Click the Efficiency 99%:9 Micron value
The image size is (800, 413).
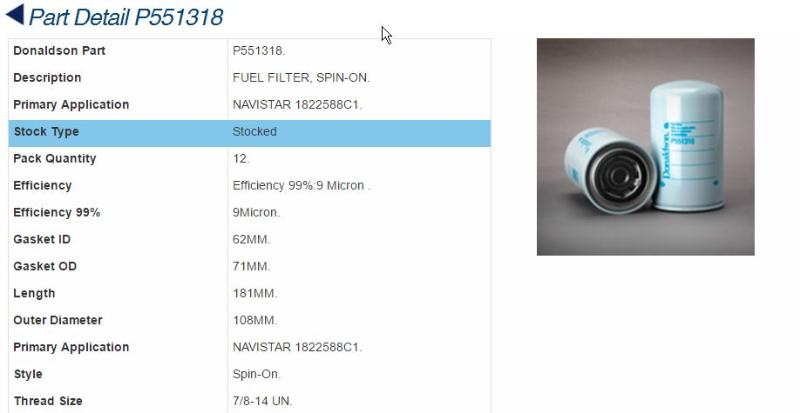pos(301,186)
